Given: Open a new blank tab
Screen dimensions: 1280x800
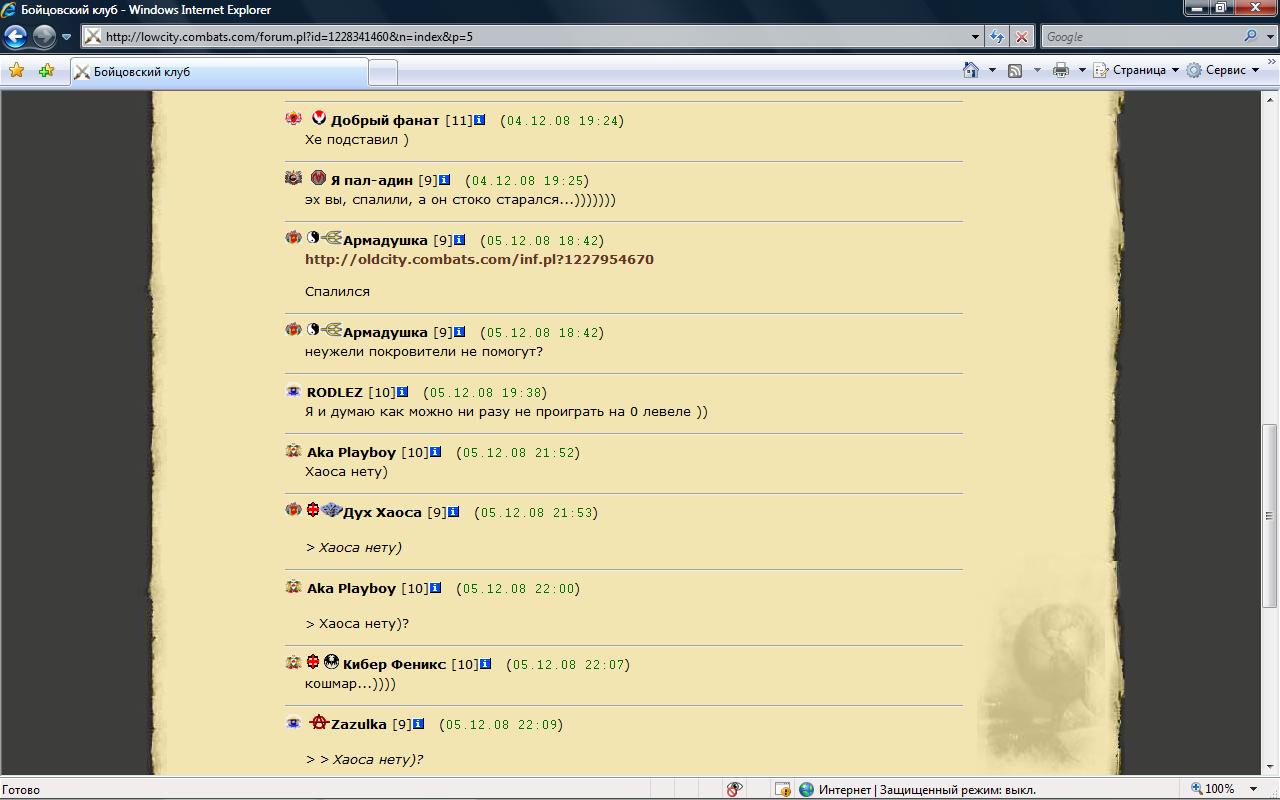Looking at the screenshot, I should coord(383,72).
